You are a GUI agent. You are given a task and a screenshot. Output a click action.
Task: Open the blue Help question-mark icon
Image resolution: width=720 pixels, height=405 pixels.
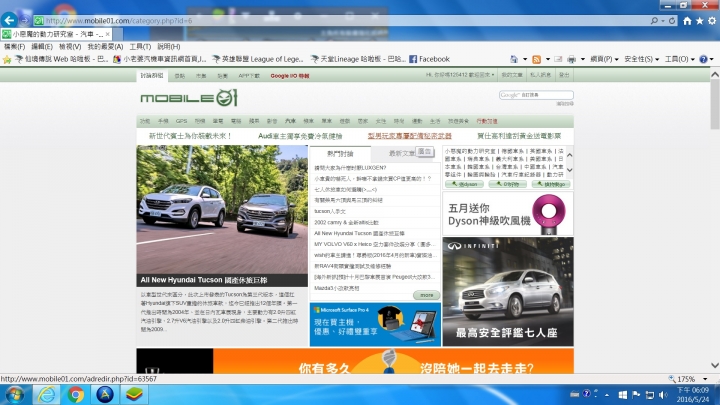pyautogui.click(x=703, y=59)
